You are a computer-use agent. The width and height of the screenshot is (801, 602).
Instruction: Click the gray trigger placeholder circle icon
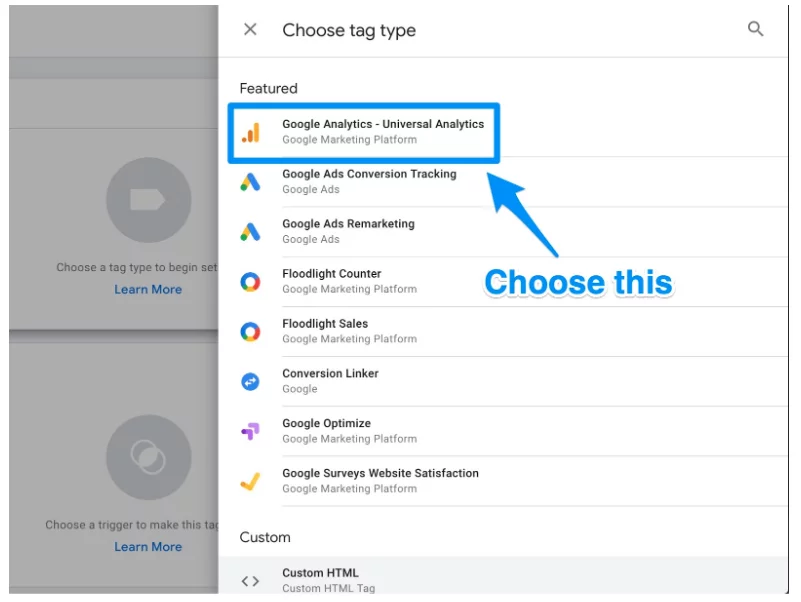(148, 456)
